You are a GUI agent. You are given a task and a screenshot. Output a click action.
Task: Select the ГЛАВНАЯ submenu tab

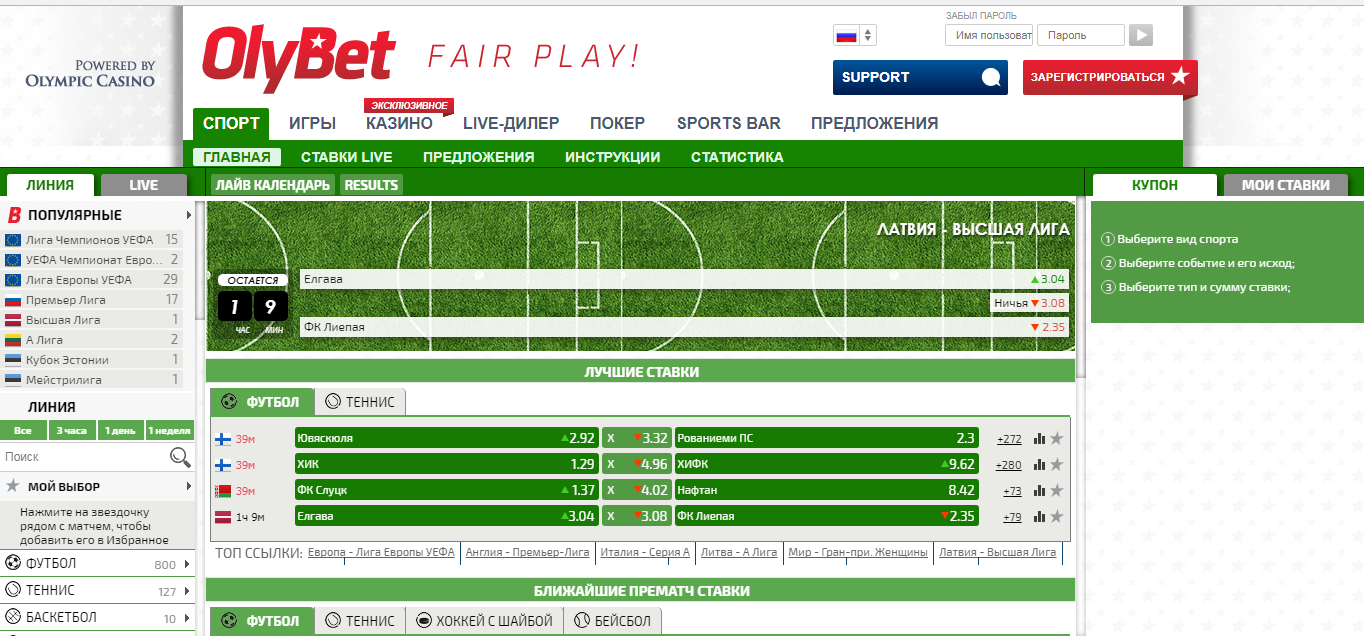click(237, 157)
